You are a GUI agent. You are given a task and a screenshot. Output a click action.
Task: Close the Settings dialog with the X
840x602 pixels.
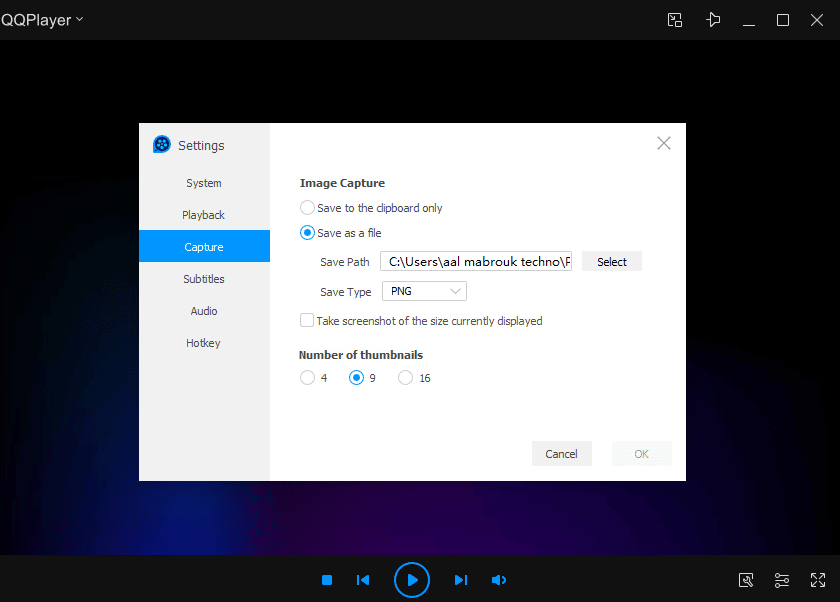[x=664, y=143]
